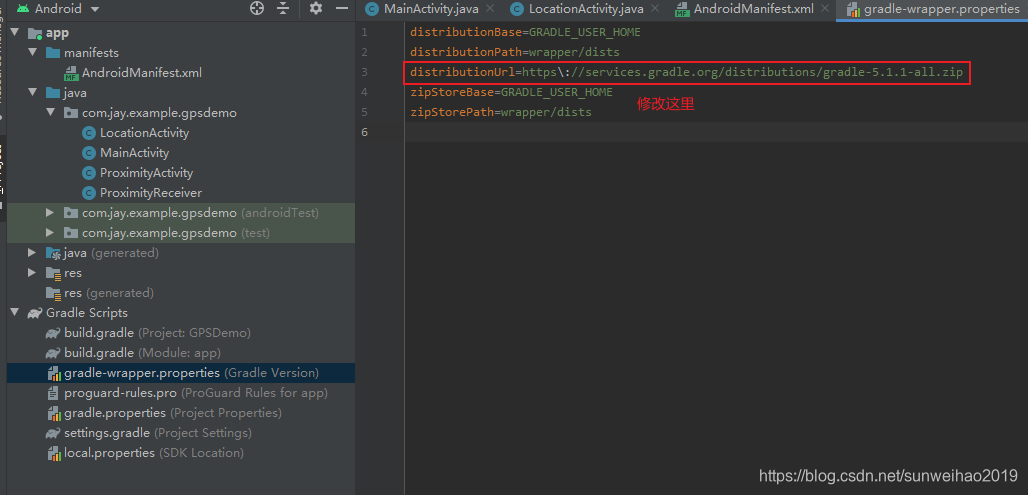
Task: Collapse the manifests folder
Action: 33,52
